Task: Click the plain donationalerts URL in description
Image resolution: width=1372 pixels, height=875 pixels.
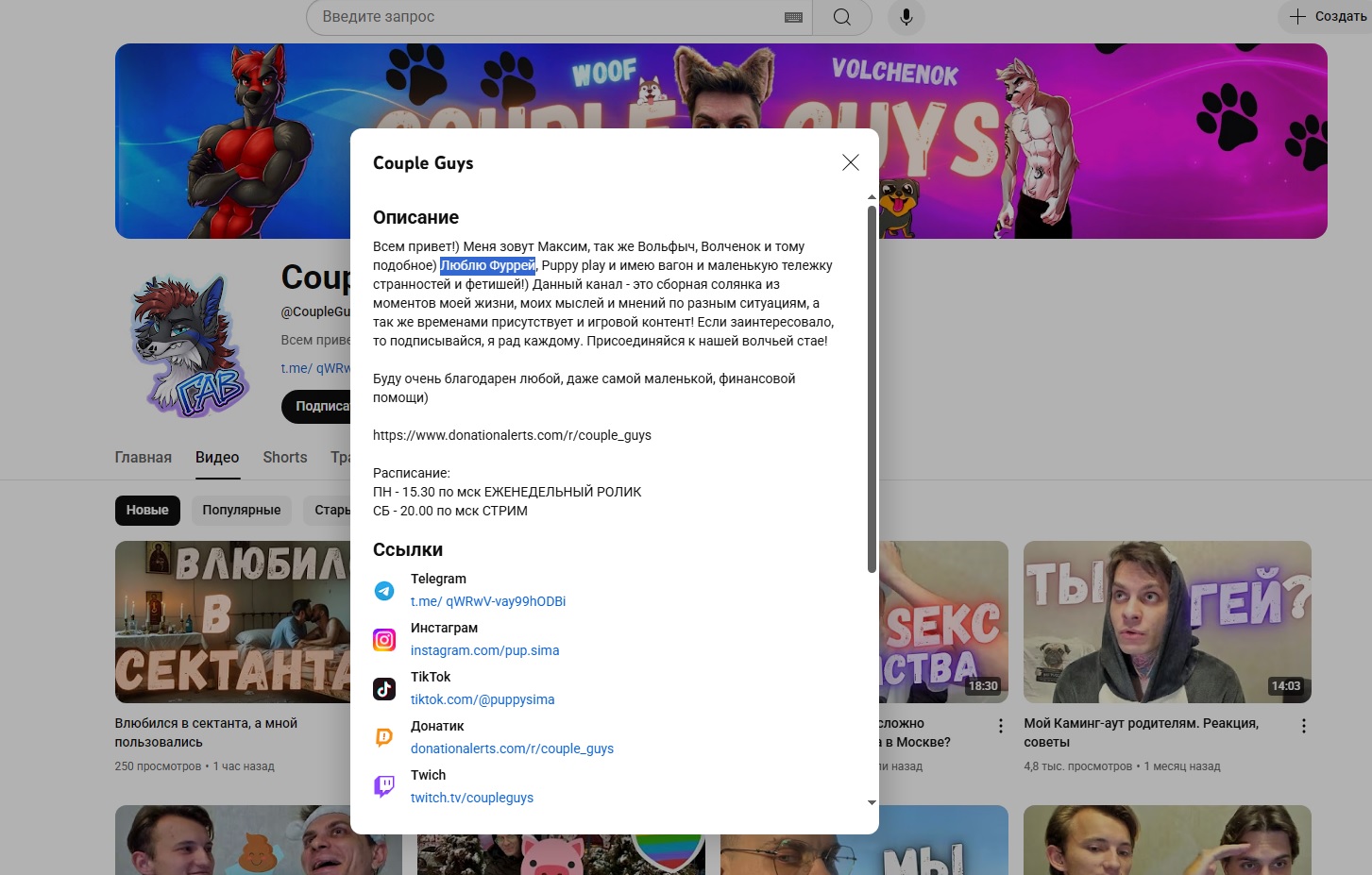Action: pos(512,435)
